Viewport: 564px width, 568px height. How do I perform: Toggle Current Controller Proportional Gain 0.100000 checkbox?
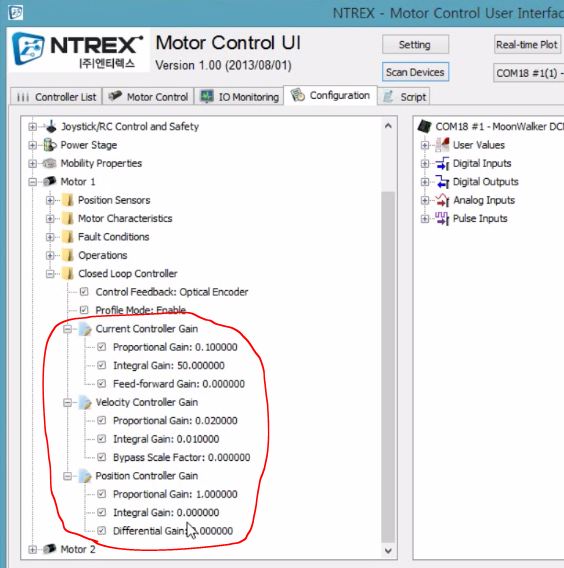click(102, 347)
